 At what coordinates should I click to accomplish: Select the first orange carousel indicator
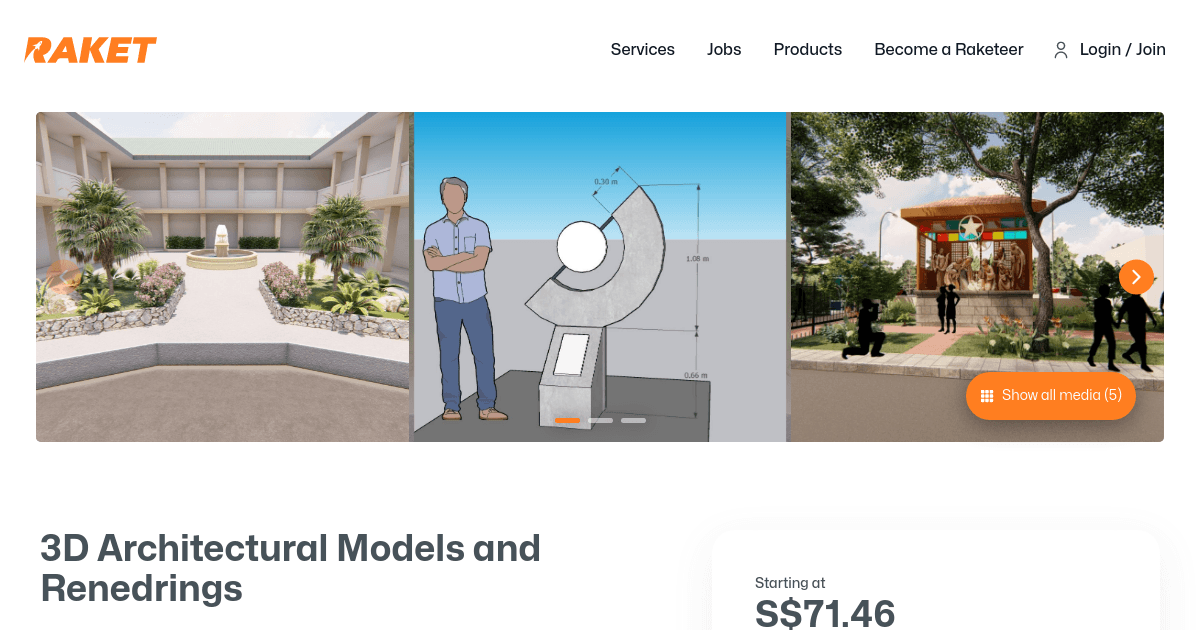[567, 421]
